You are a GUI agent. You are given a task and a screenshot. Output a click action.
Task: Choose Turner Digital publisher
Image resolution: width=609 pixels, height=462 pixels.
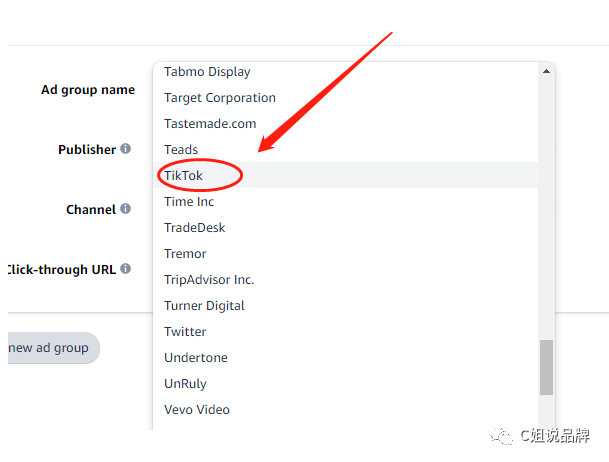click(x=346, y=306)
